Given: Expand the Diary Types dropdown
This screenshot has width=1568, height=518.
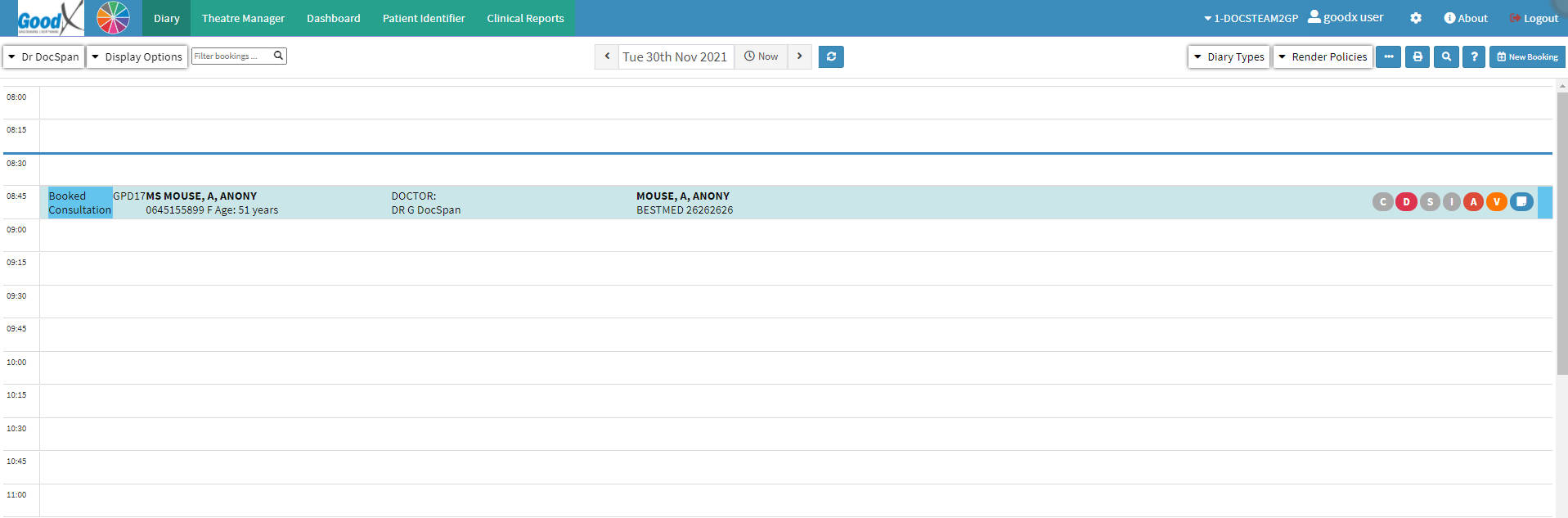Looking at the screenshot, I should pyautogui.click(x=1229, y=56).
